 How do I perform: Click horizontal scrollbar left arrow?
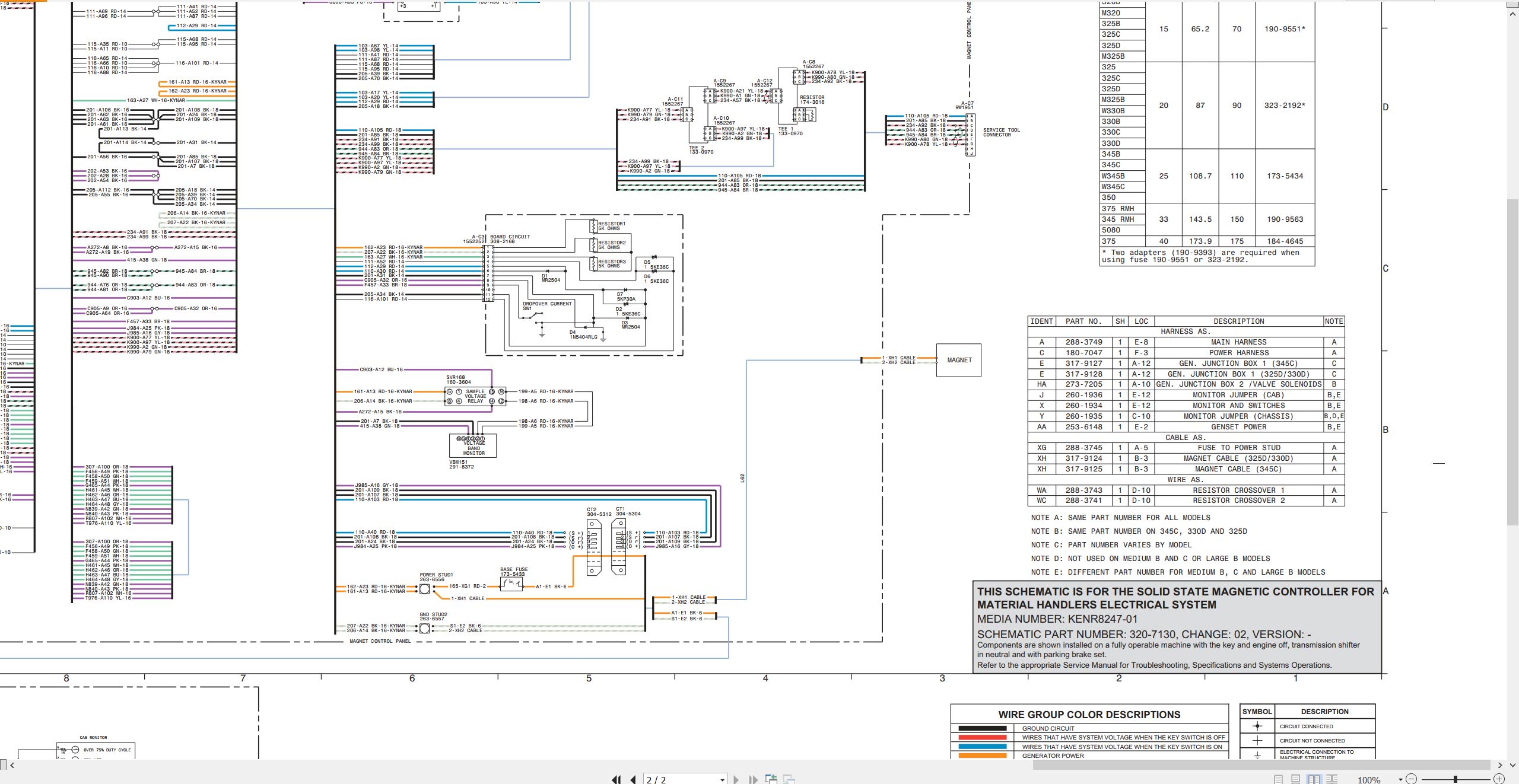point(12,765)
